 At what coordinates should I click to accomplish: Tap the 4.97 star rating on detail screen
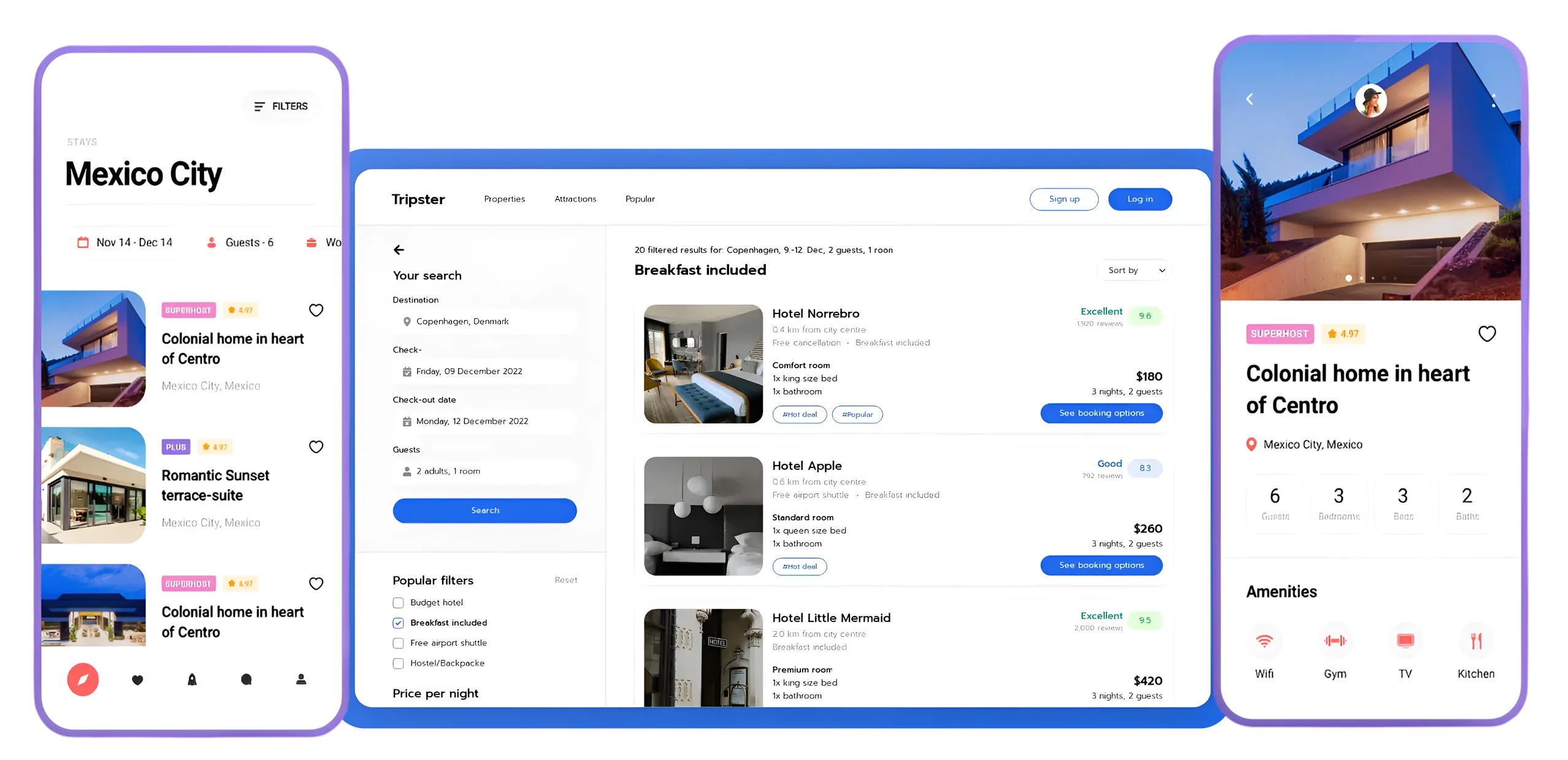(1342, 334)
